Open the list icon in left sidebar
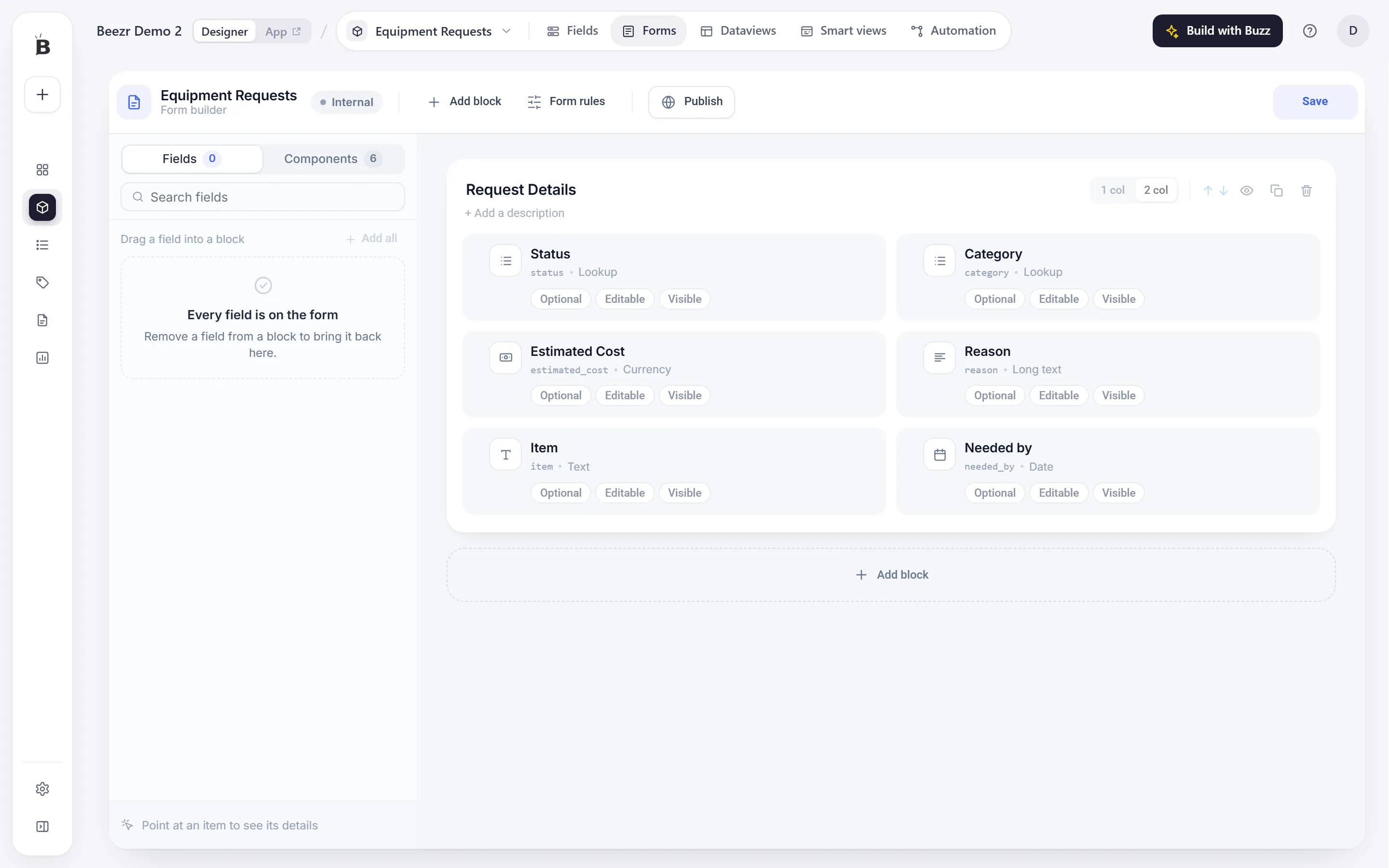1389x868 pixels. pyautogui.click(x=42, y=245)
